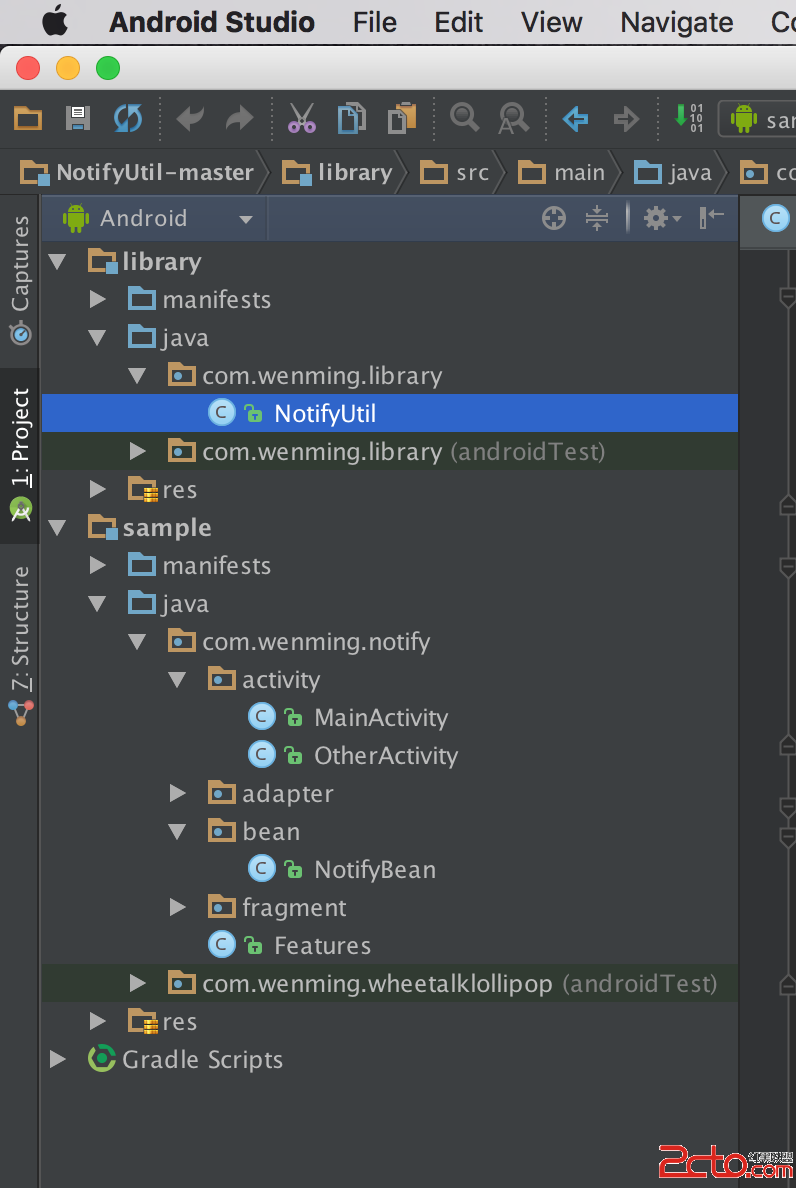Viewport: 796px width, 1188px height.
Task: Click the Back navigation arrow
Action: coord(575,120)
